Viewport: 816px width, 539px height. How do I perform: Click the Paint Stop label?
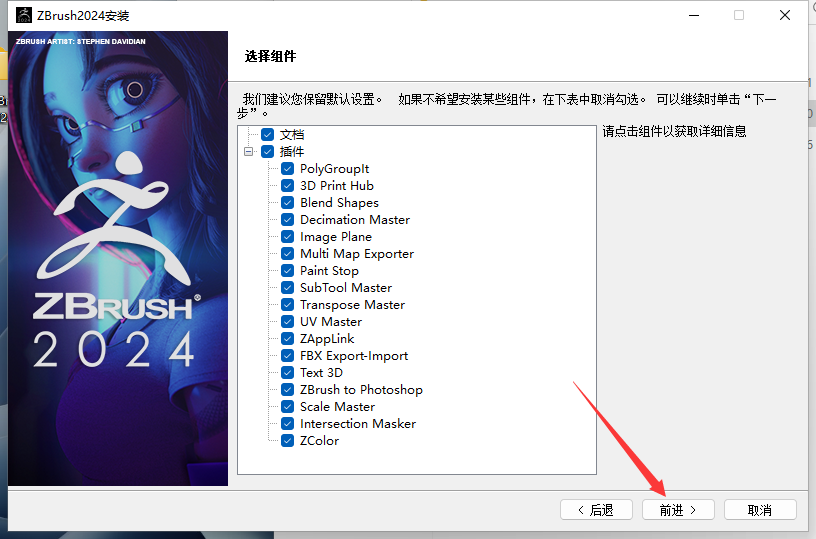(x=329, y=271)
